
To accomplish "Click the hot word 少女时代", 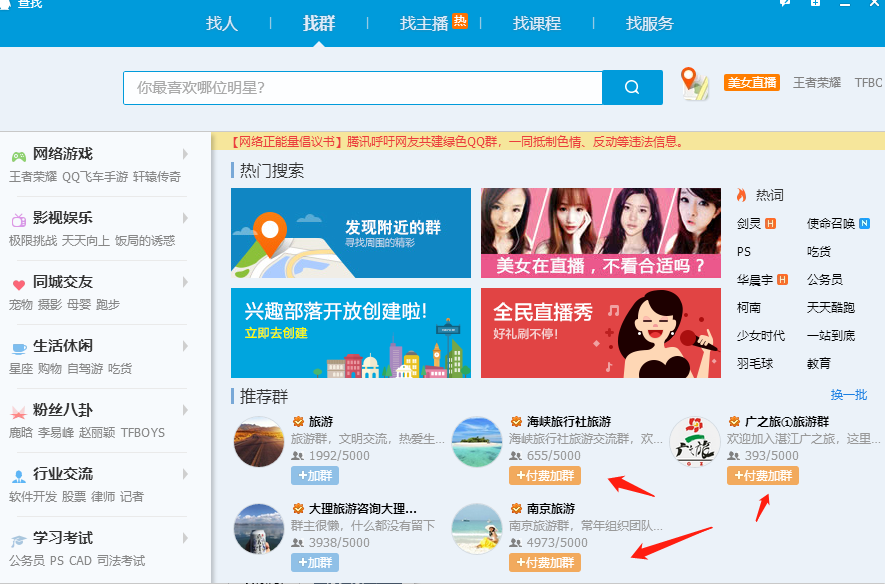I will click(761, 336).
